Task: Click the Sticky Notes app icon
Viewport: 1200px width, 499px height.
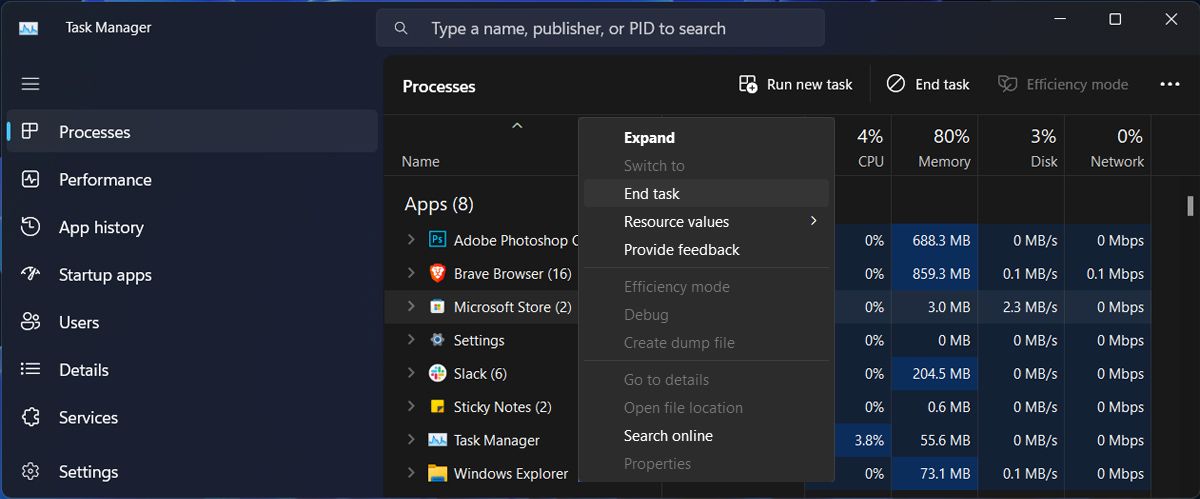Action: [437, 407]
